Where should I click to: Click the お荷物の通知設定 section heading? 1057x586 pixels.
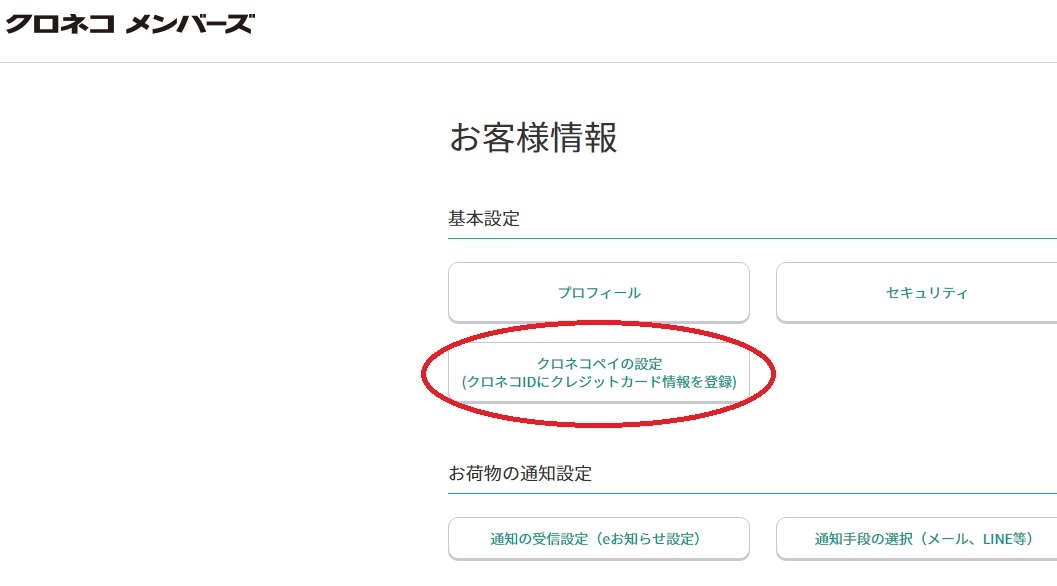coord(520,473)
